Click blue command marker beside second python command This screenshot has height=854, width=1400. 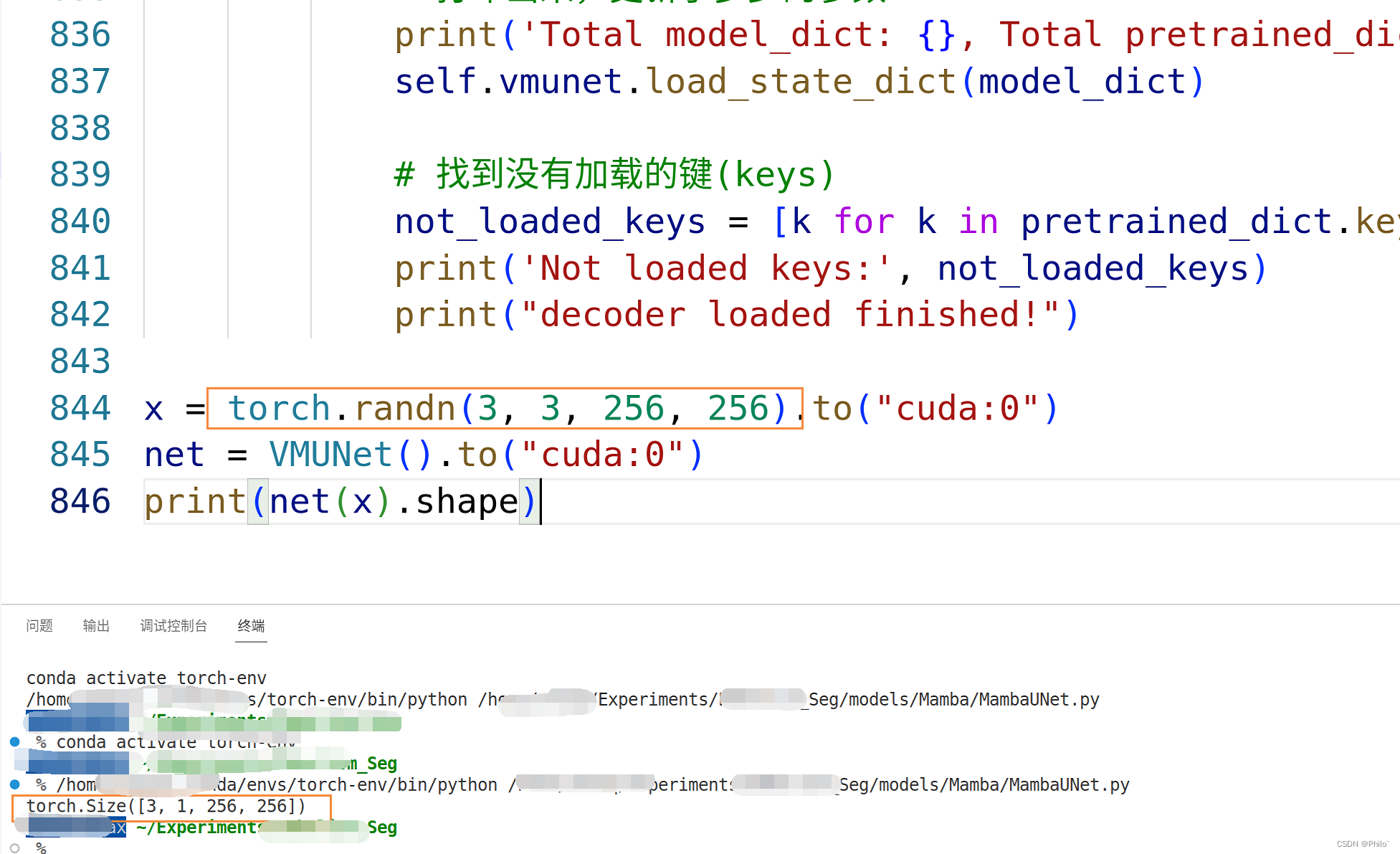pyautogui.click(x=14, y=784)
